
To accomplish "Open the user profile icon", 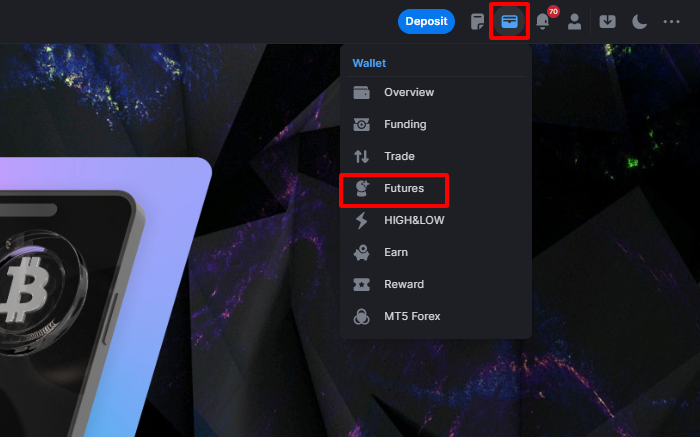I will 575,21.
